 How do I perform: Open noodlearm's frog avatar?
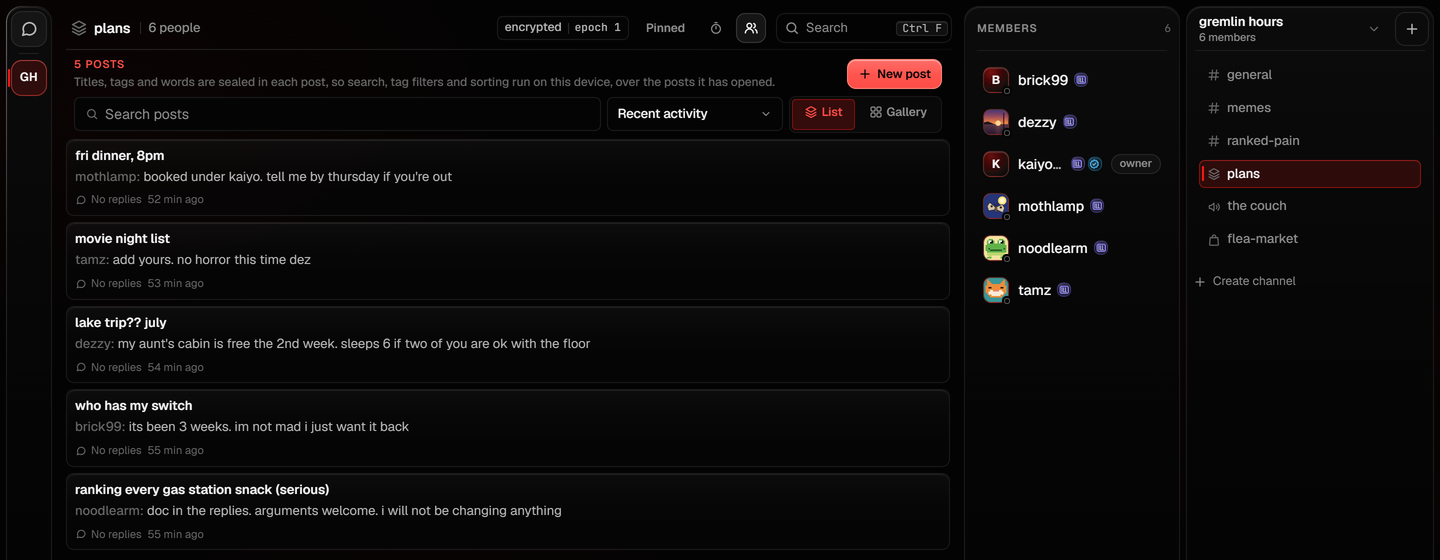(995, 248)
